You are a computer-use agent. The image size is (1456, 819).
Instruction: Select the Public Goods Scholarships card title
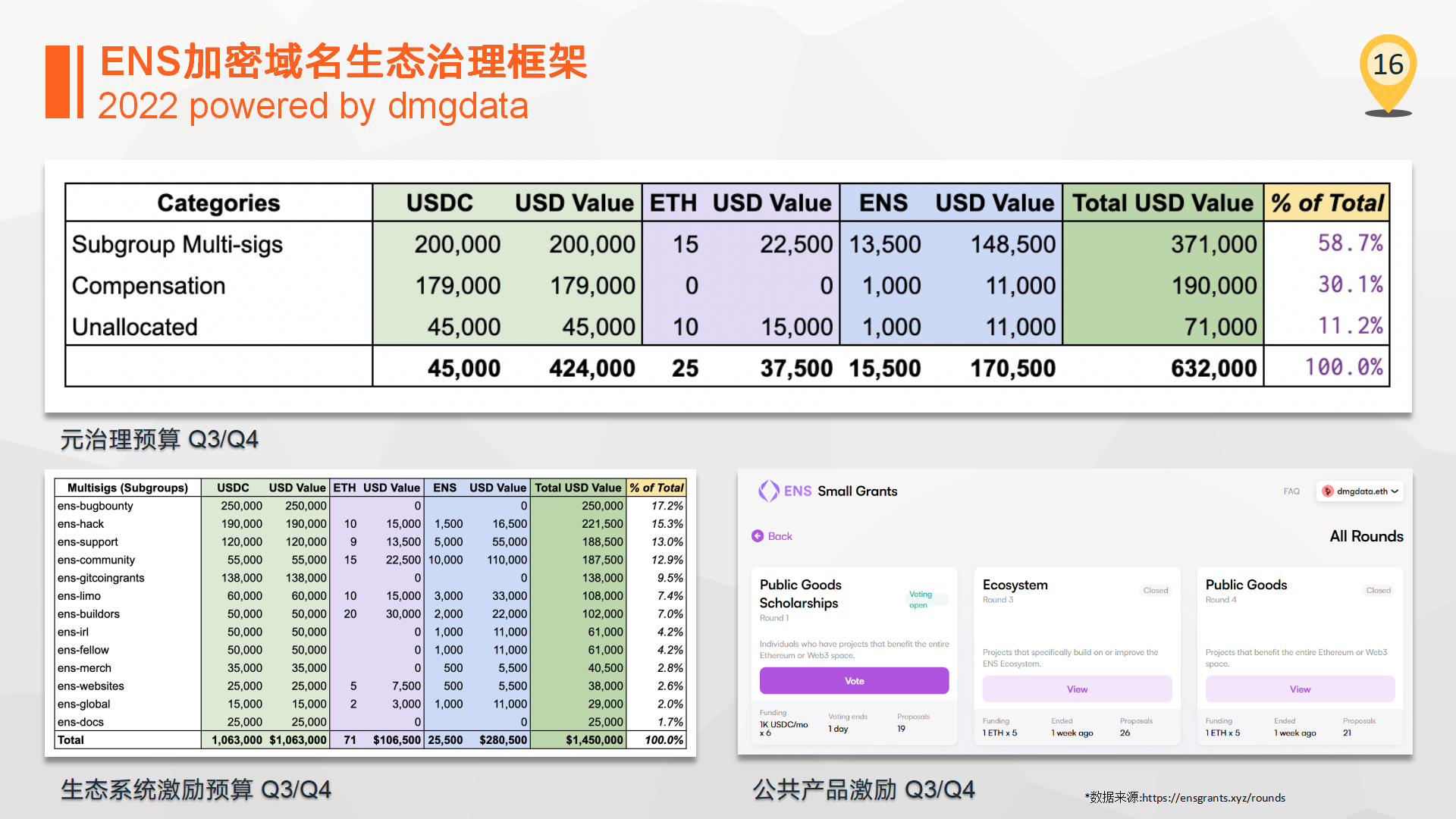pos(801,594)
